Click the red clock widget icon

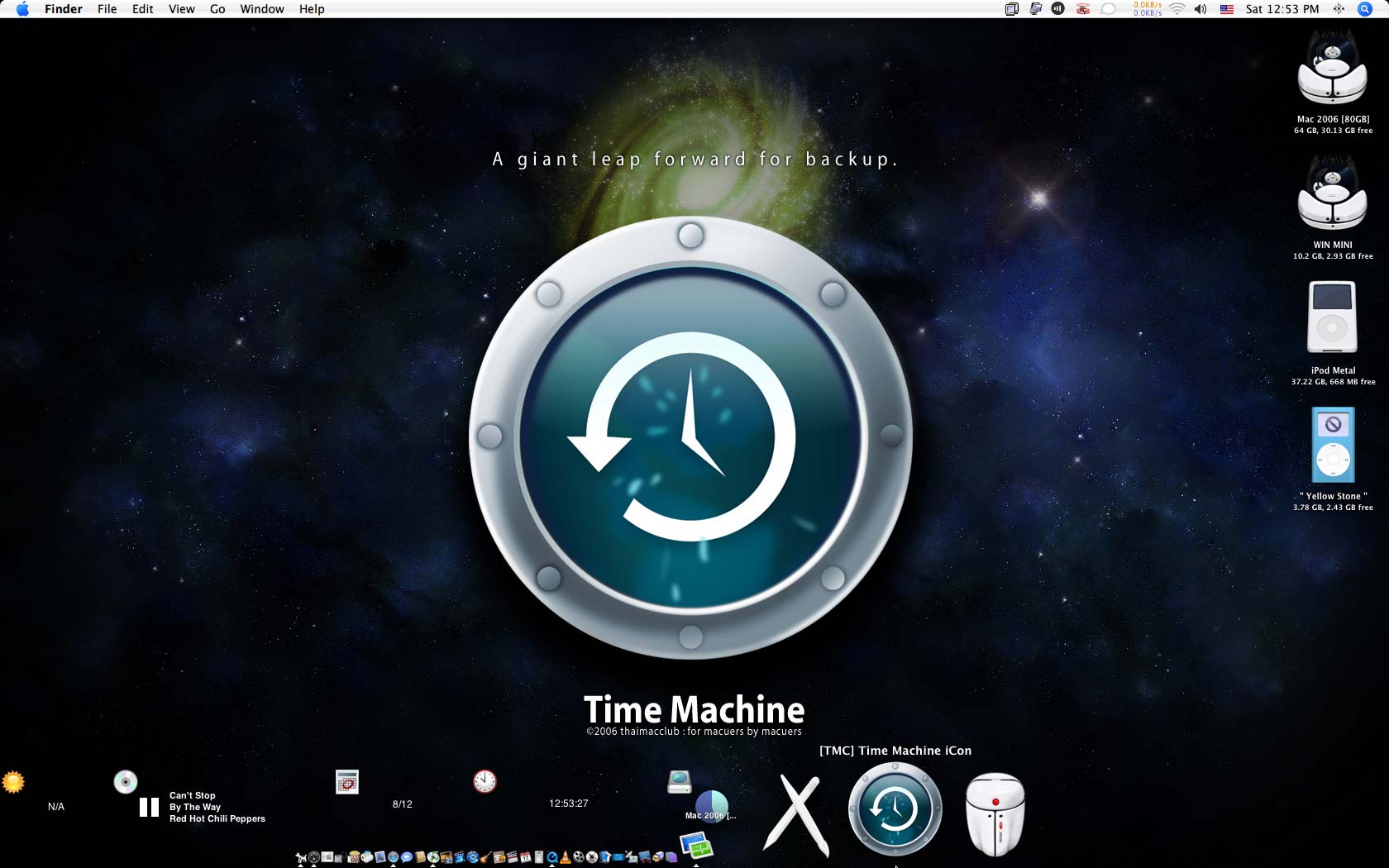(484, 781)
